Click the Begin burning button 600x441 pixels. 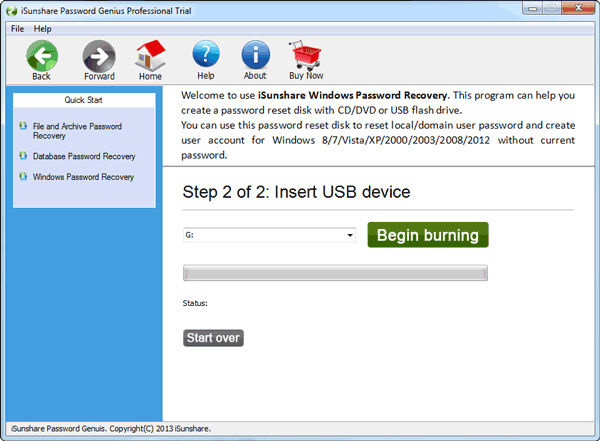[x=428, y=235]
